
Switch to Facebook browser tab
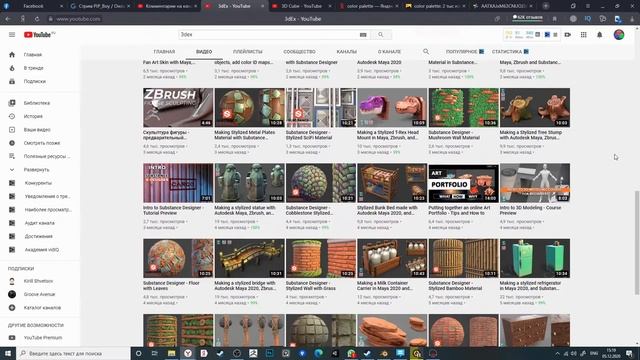pyautogui.click(x=33, y=6)
